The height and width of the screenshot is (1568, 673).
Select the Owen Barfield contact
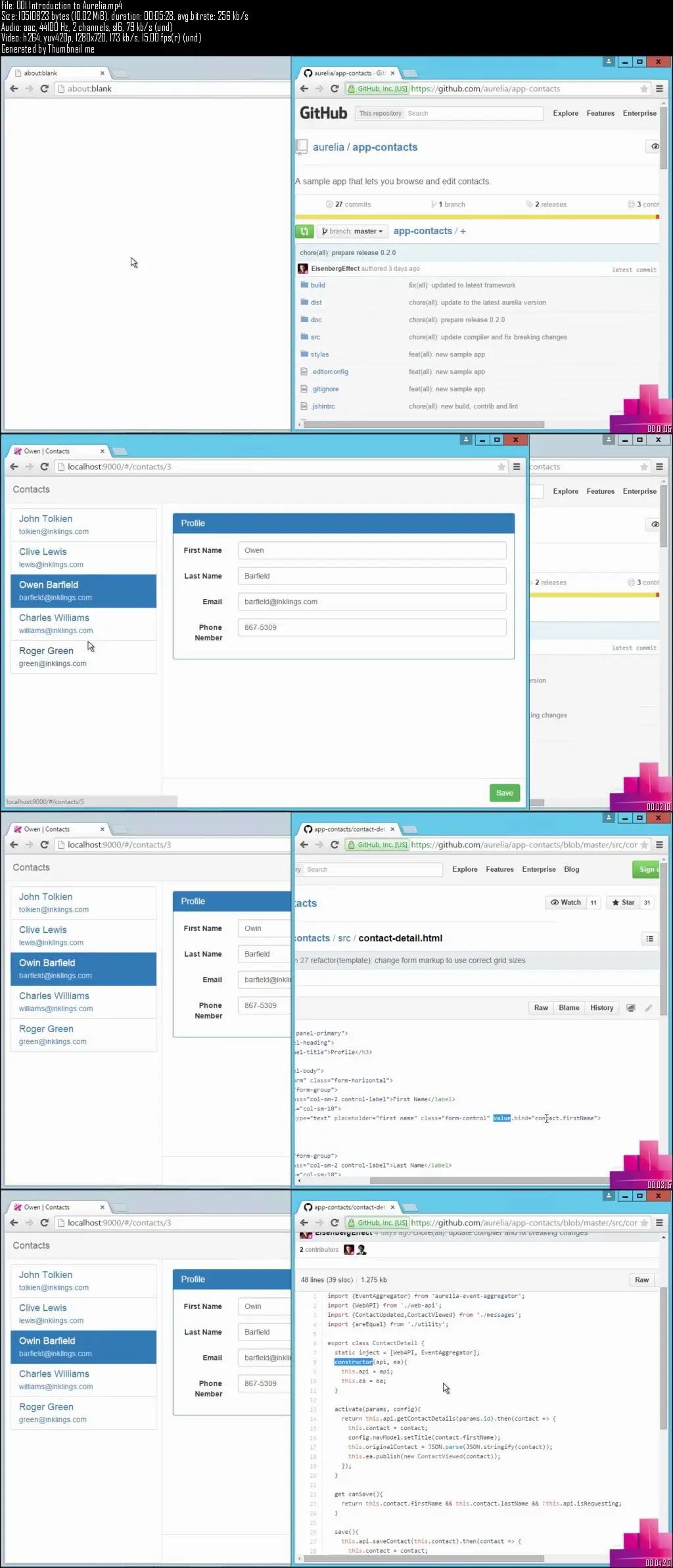coord(83,591)
